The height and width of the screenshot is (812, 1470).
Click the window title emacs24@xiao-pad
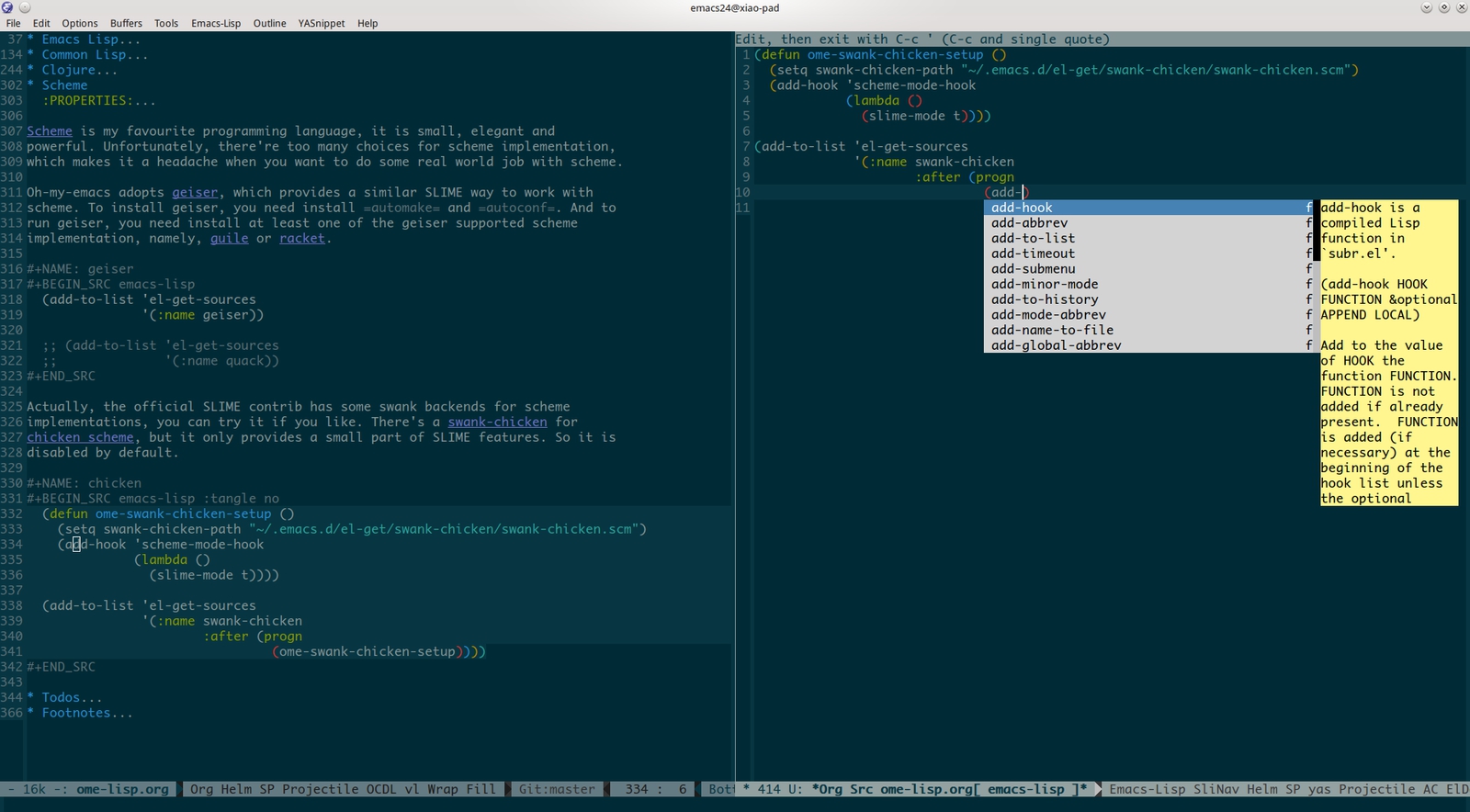735,7
